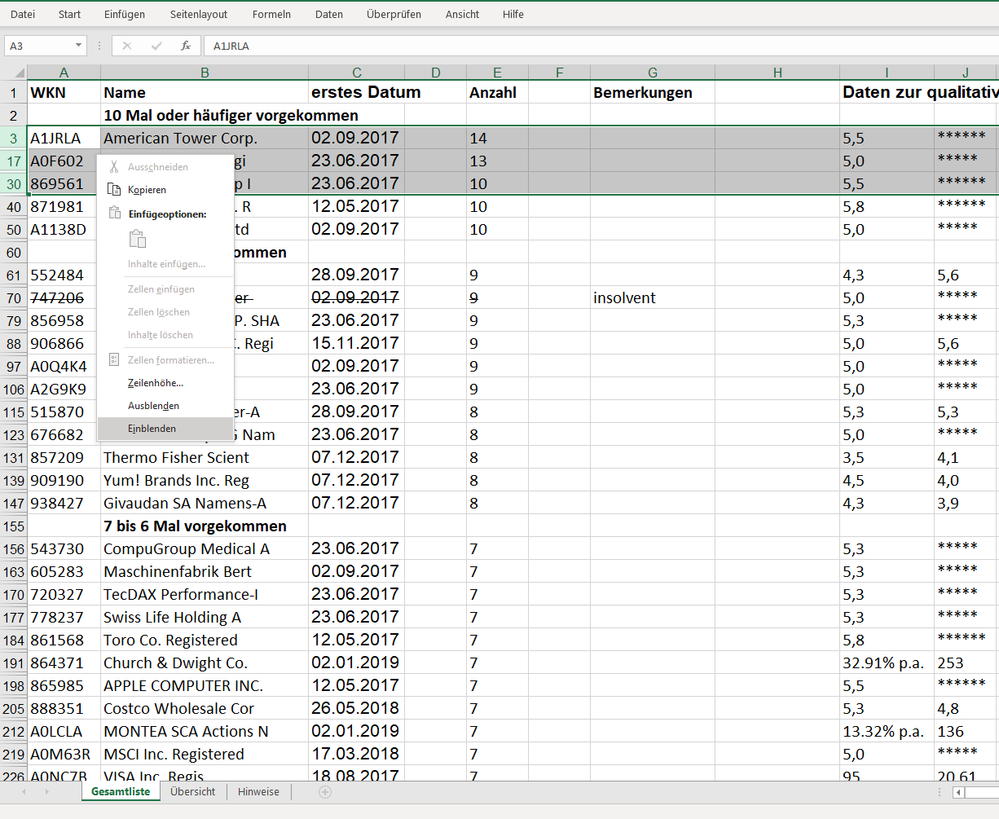Open the name box dropdown arrow
Image resolution: width=999 pixels, height=819 pixels.
pos(78,46)
